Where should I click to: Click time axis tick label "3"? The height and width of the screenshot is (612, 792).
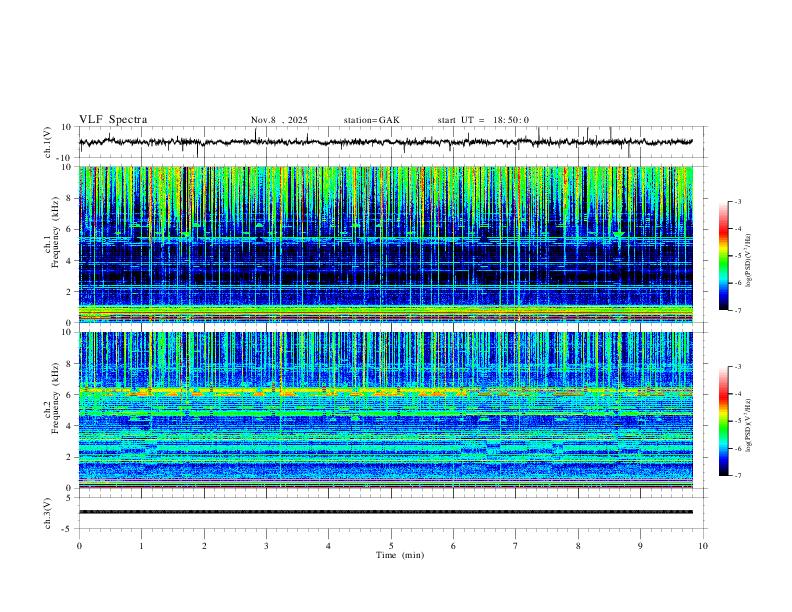[266, 546]
